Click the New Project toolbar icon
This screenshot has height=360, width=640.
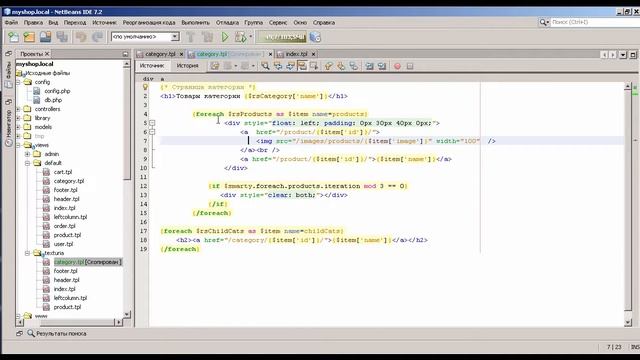coord(29,37)
